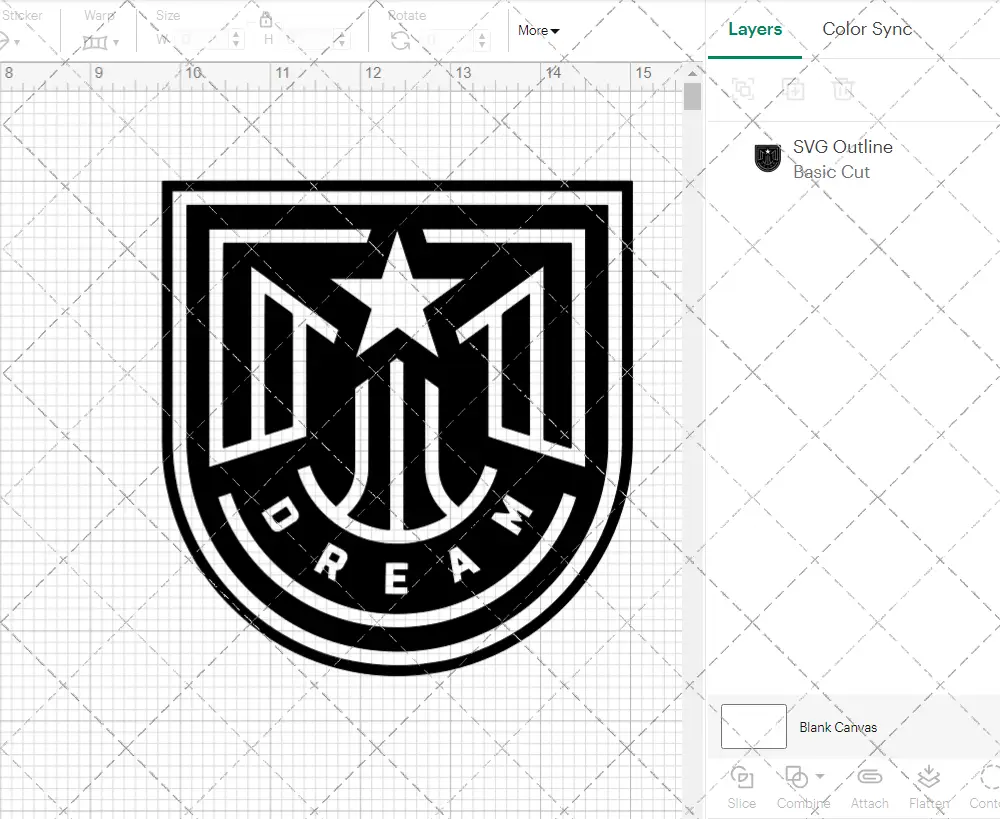
Task: Click the width stepper arrows
Action: click(237, 40)
